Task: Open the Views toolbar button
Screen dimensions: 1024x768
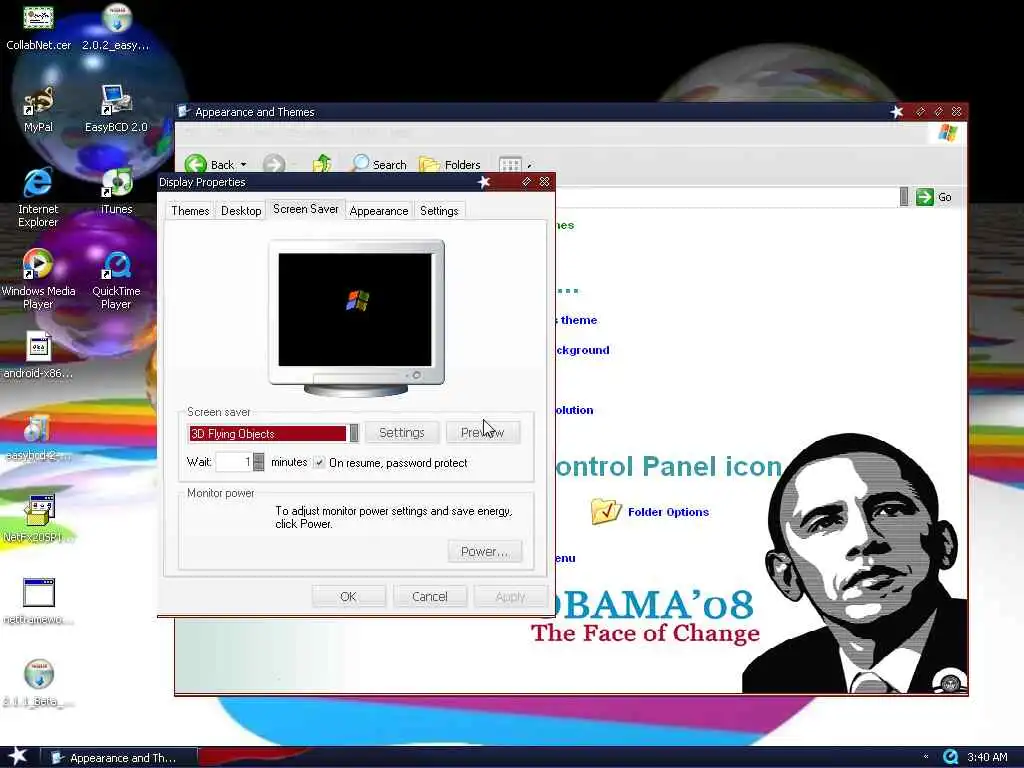Action: pyautogui.click(x=511, y=165)
